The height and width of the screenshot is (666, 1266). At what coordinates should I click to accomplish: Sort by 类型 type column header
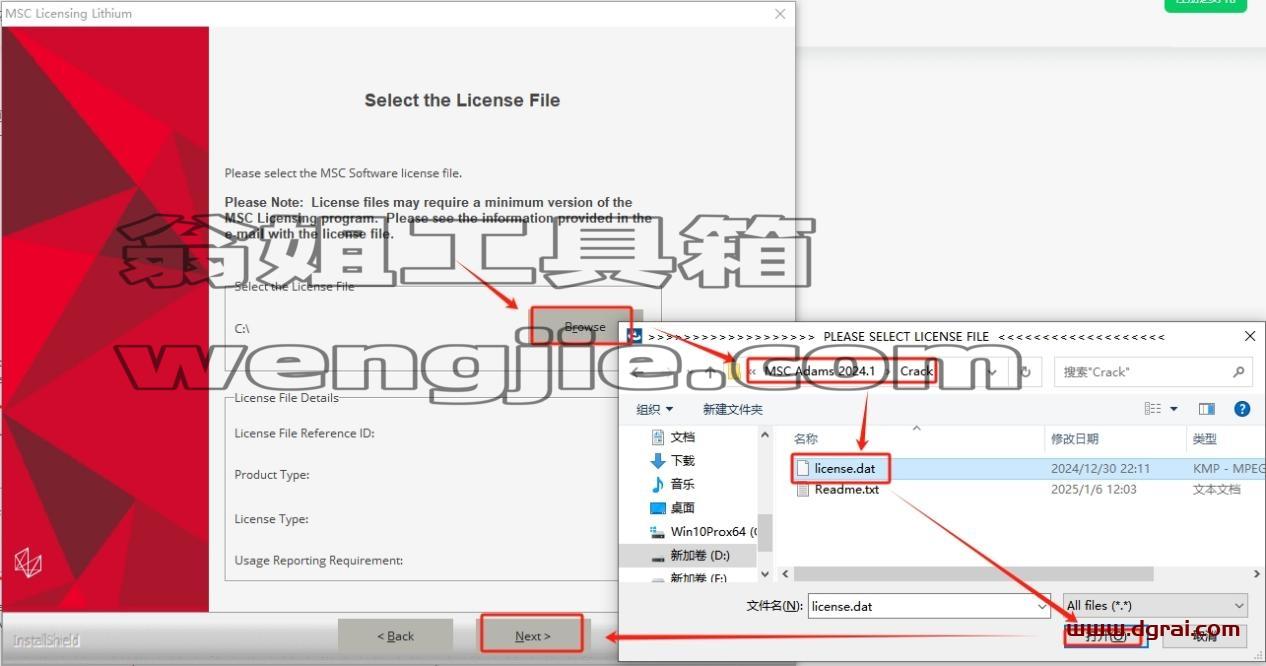pos(1205,439)
